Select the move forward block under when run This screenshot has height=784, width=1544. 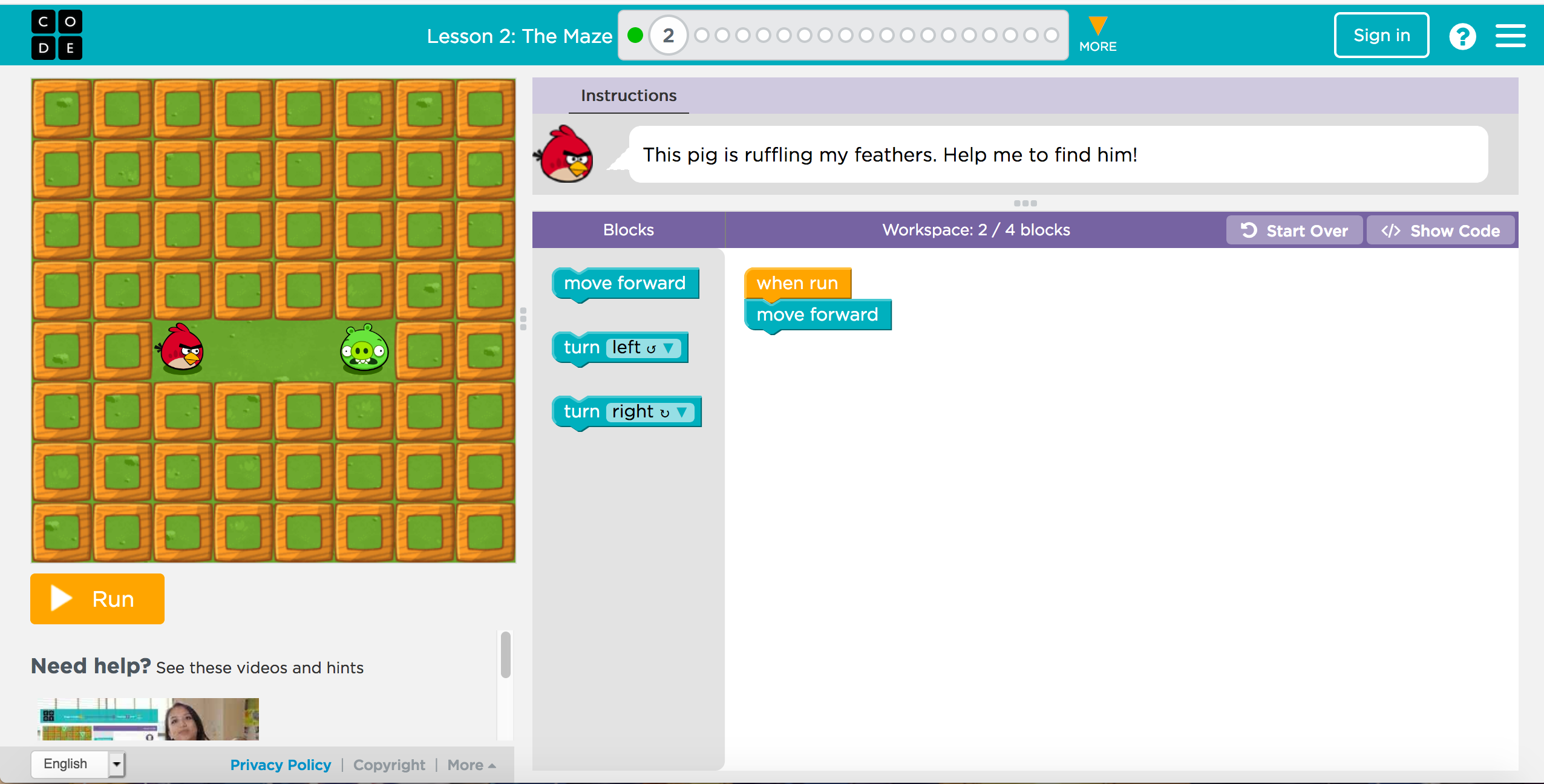pyautogui.click(x=818, y=315)
